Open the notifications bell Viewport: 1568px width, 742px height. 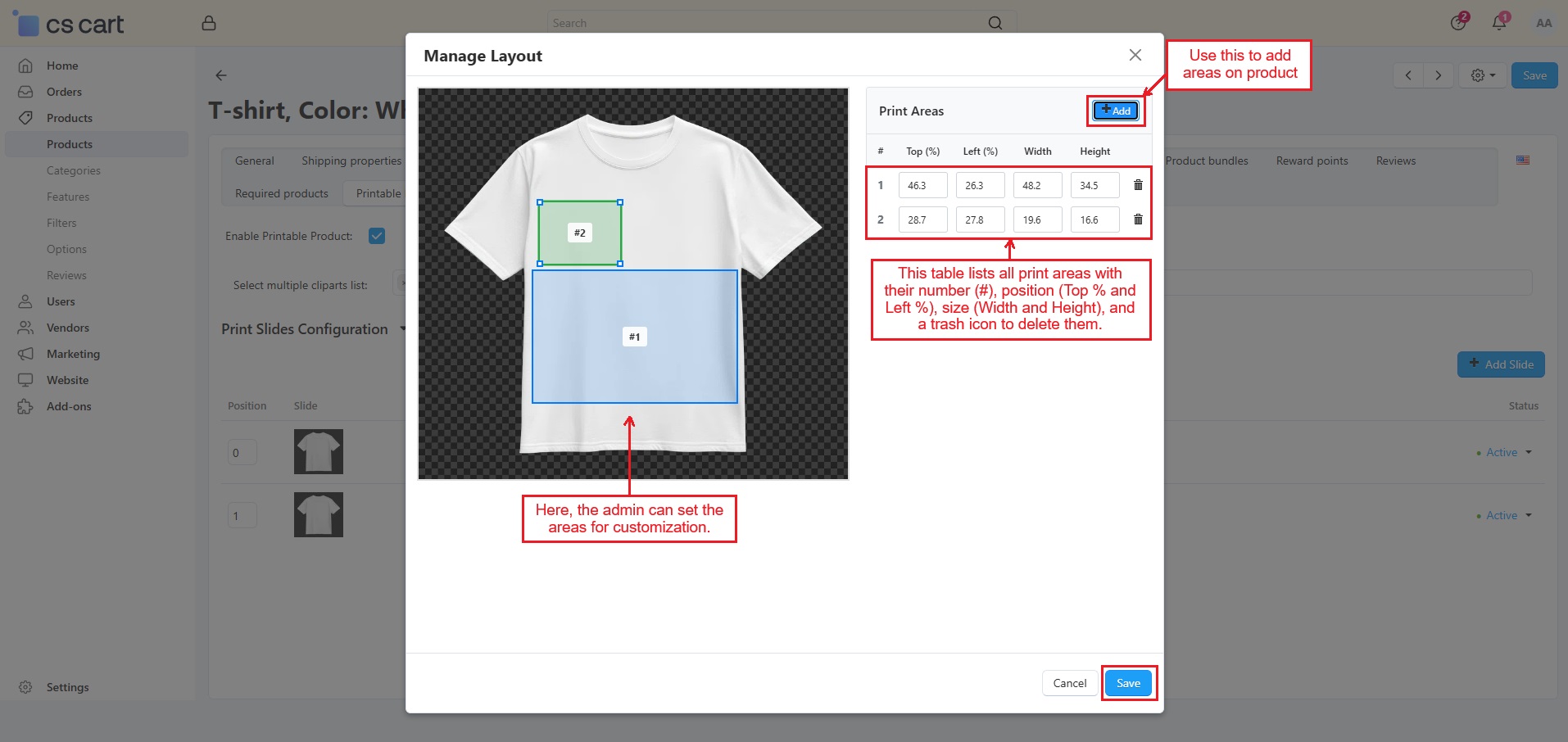1498,23
